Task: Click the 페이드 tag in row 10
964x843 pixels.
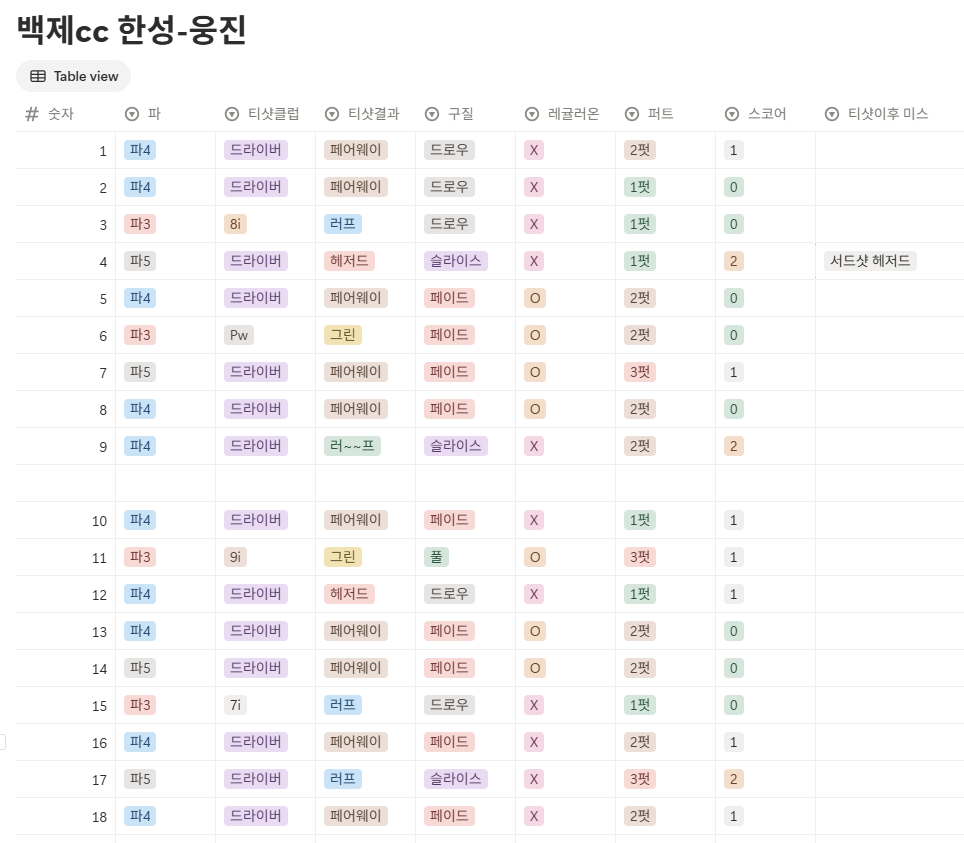Action: (449, 520)
